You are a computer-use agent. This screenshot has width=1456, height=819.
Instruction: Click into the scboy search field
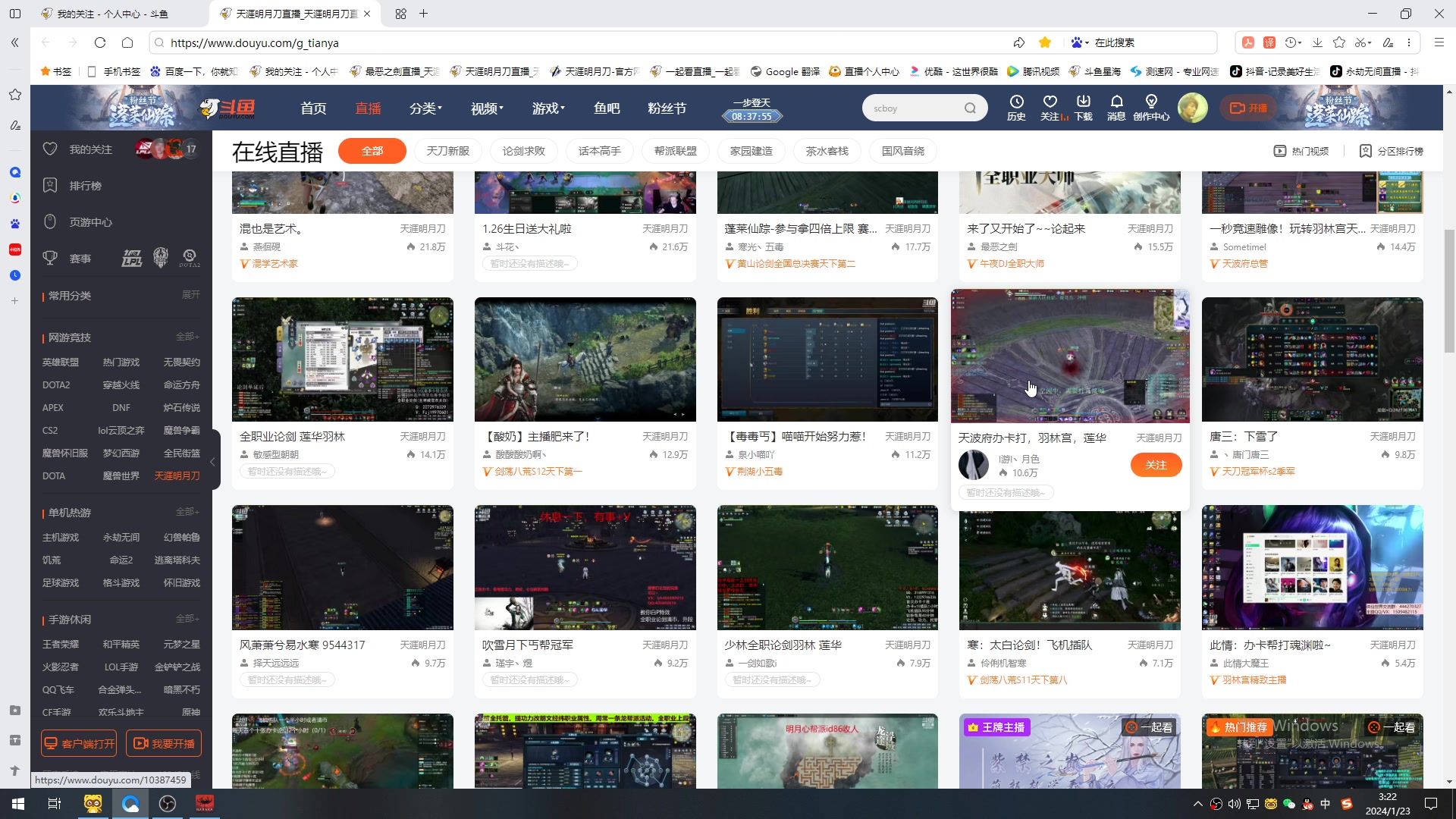click(914, 108)
